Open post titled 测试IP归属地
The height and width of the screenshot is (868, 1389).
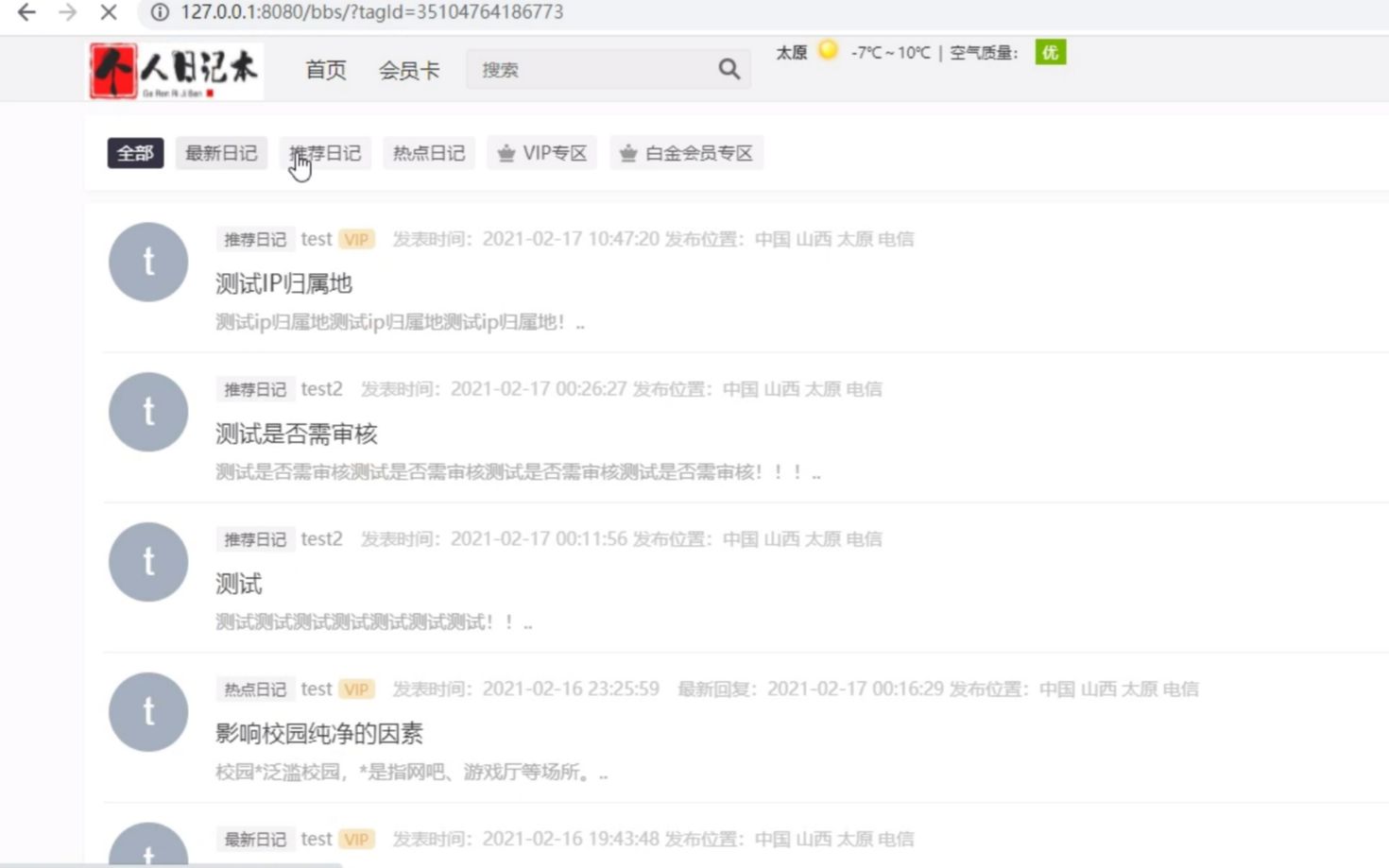(283, 283)
